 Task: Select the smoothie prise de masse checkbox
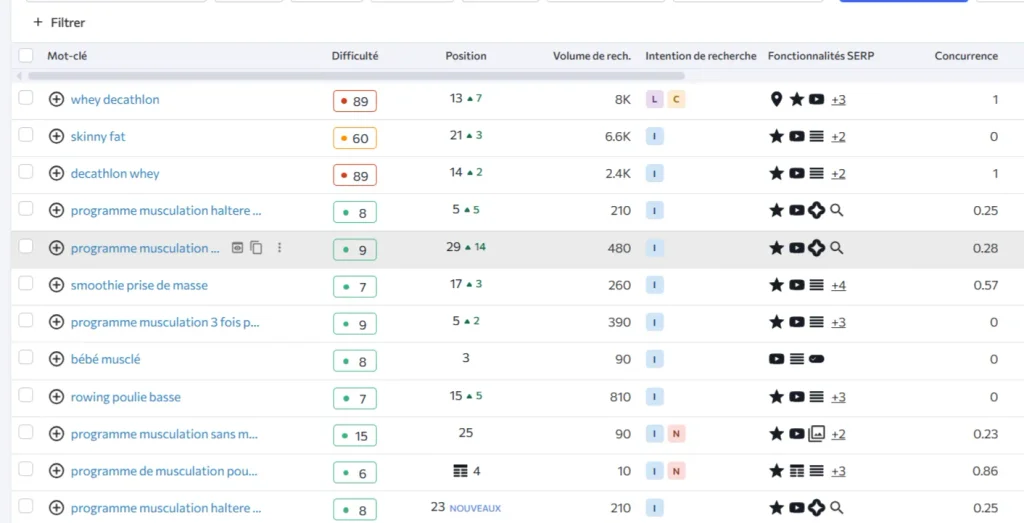pyautogui.click(x=25, y=283)
